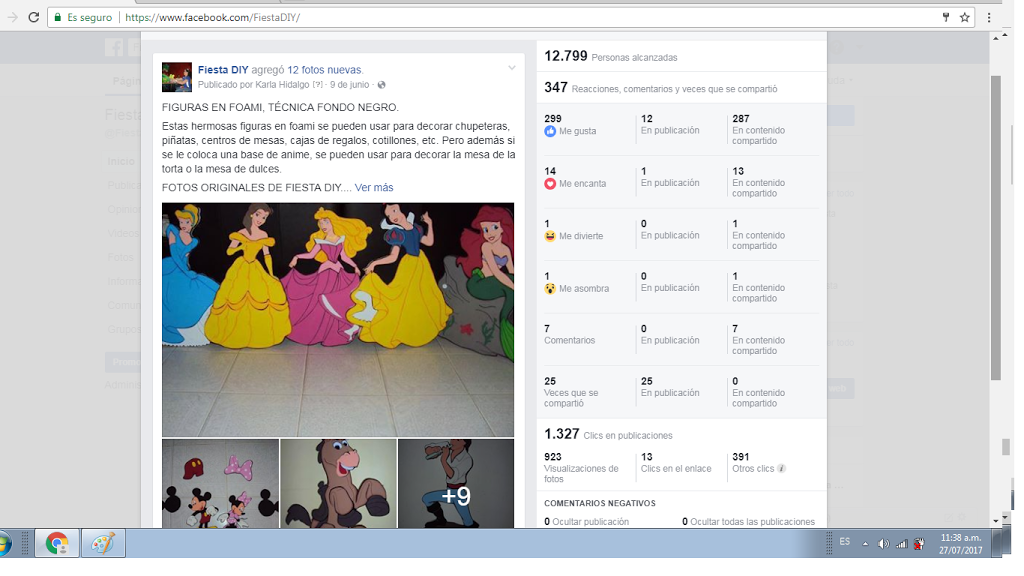Open the '+9' more photos thumbnail
Screen dimensions: 1024x576
click(x=456, y=483)
